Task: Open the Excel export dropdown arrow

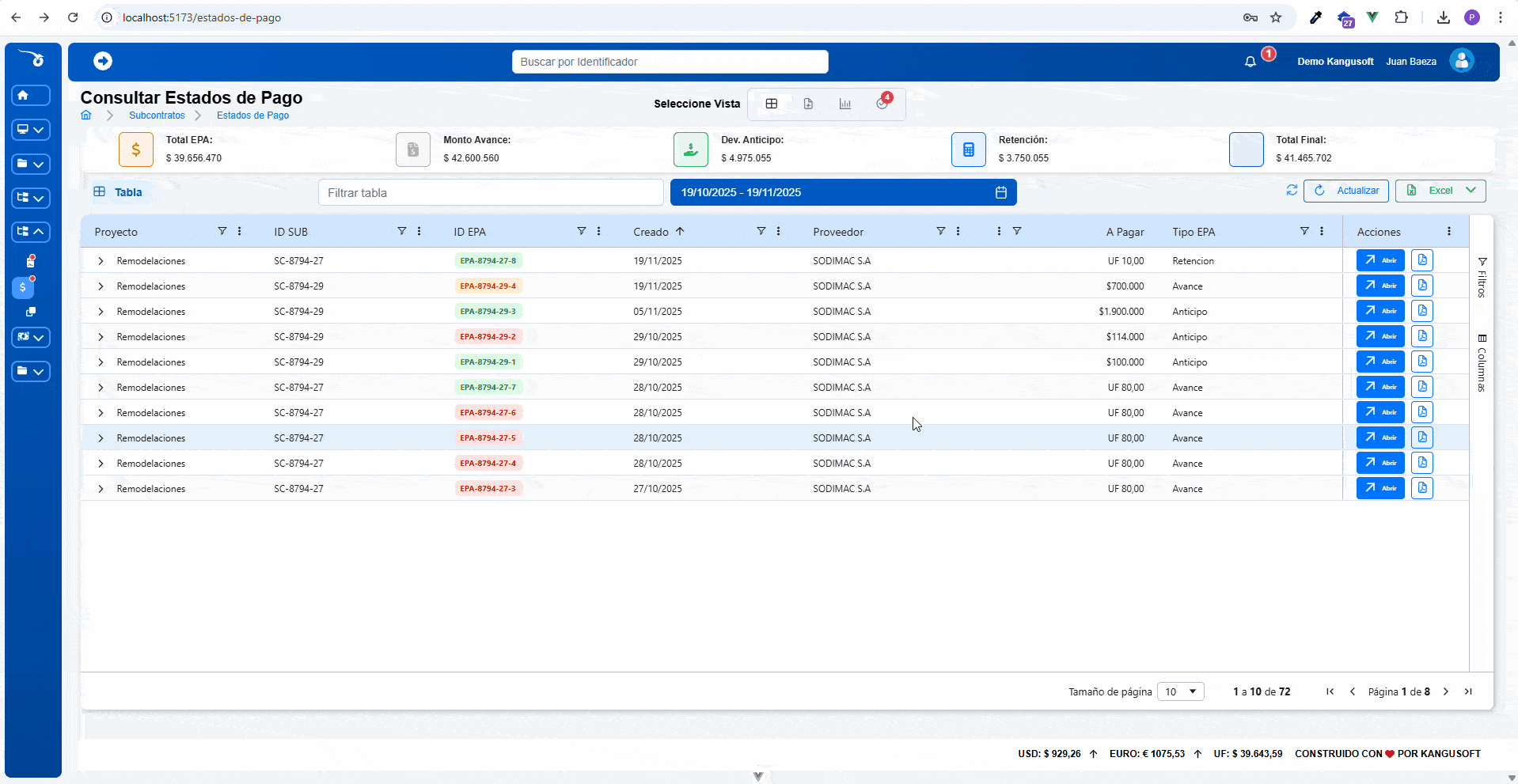Action: click(x=1471, y=191)
